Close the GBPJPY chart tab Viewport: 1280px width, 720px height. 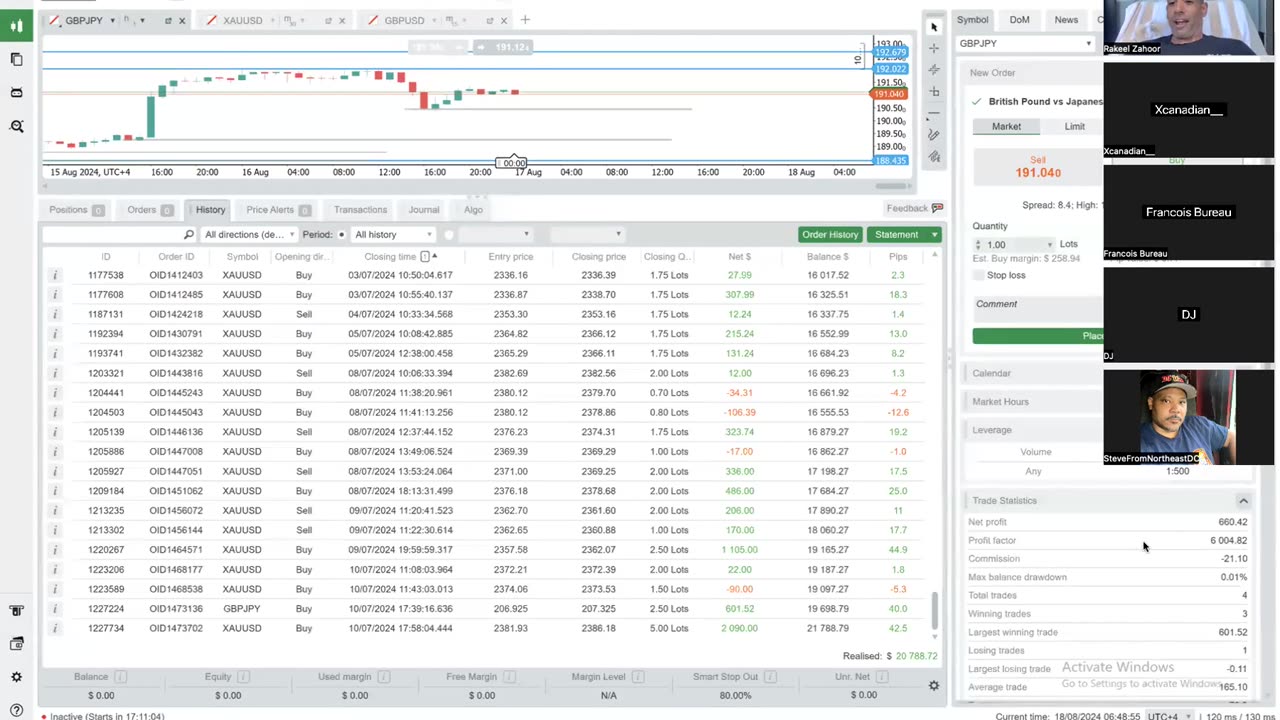point(182,20)
